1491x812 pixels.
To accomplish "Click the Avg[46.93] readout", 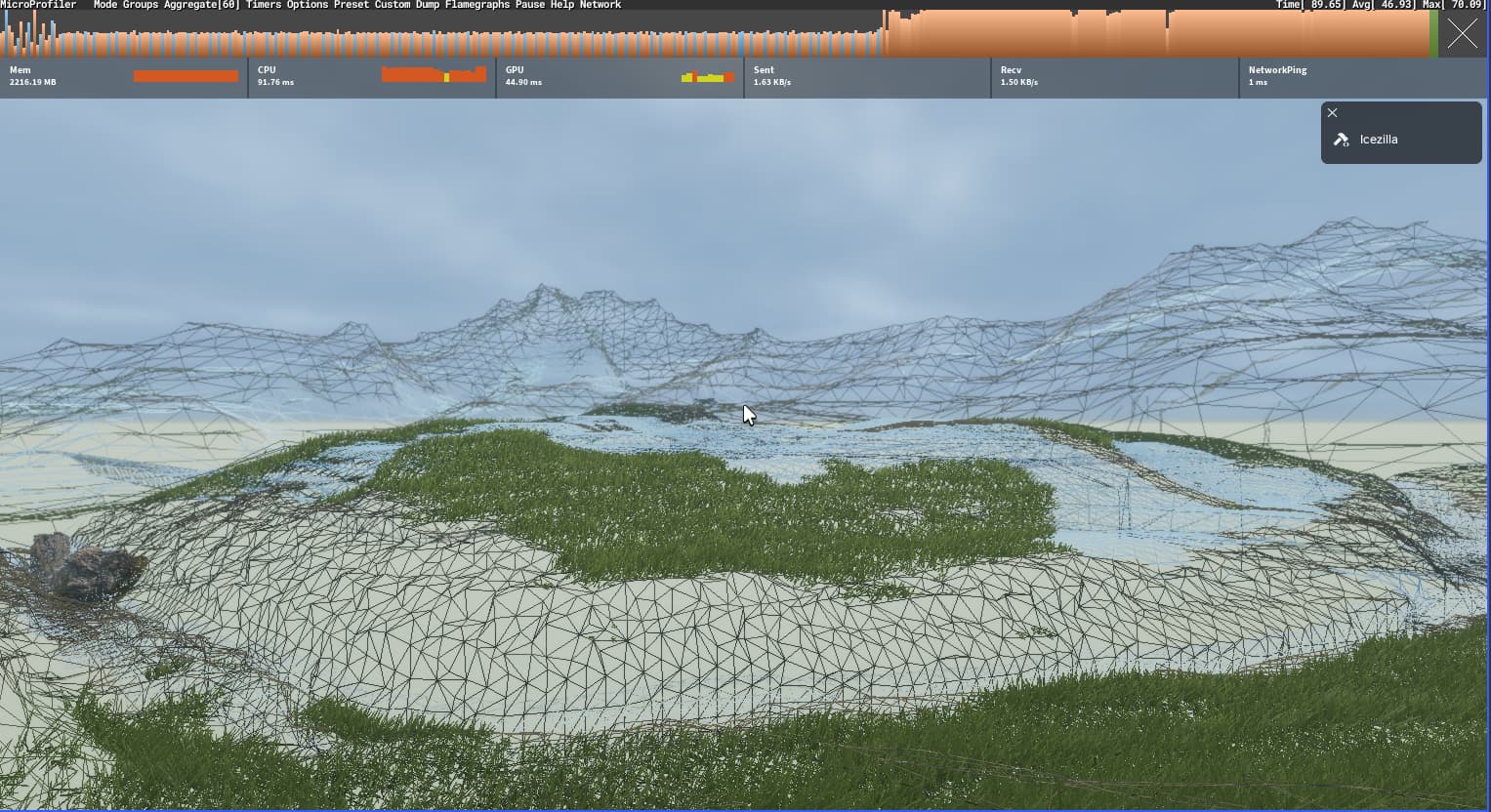I will click(1382, 5).
